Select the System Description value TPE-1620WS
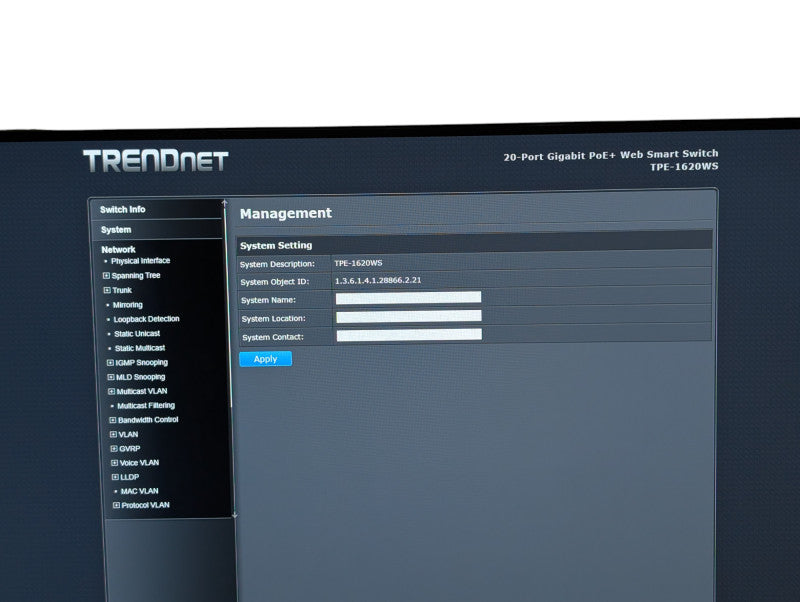The width and height of the screenshot is (800, 602). pyautogui.click(x=358, y=263)
